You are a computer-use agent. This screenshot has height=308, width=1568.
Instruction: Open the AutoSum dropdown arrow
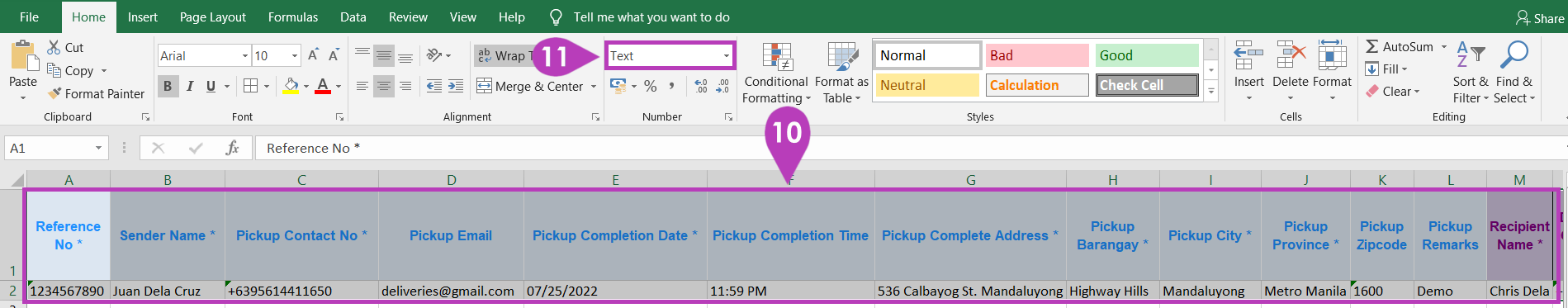coord(1444,47)
